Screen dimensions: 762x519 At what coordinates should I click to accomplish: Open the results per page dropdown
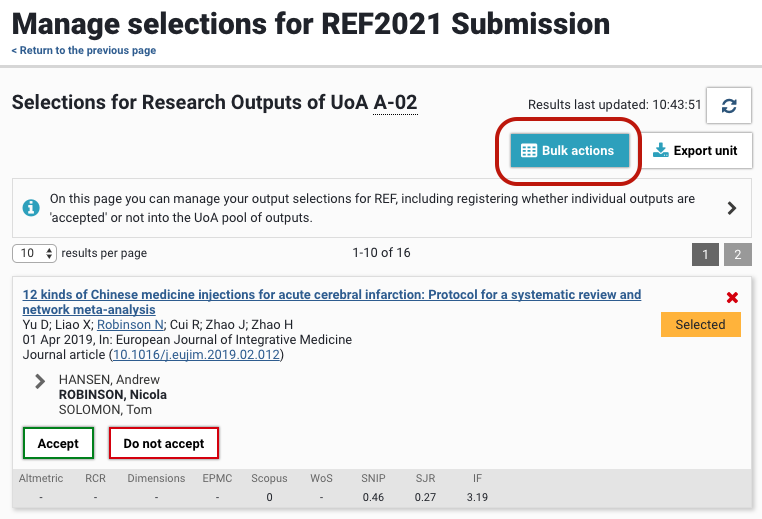pyautogui.click(x=35, y=253)
